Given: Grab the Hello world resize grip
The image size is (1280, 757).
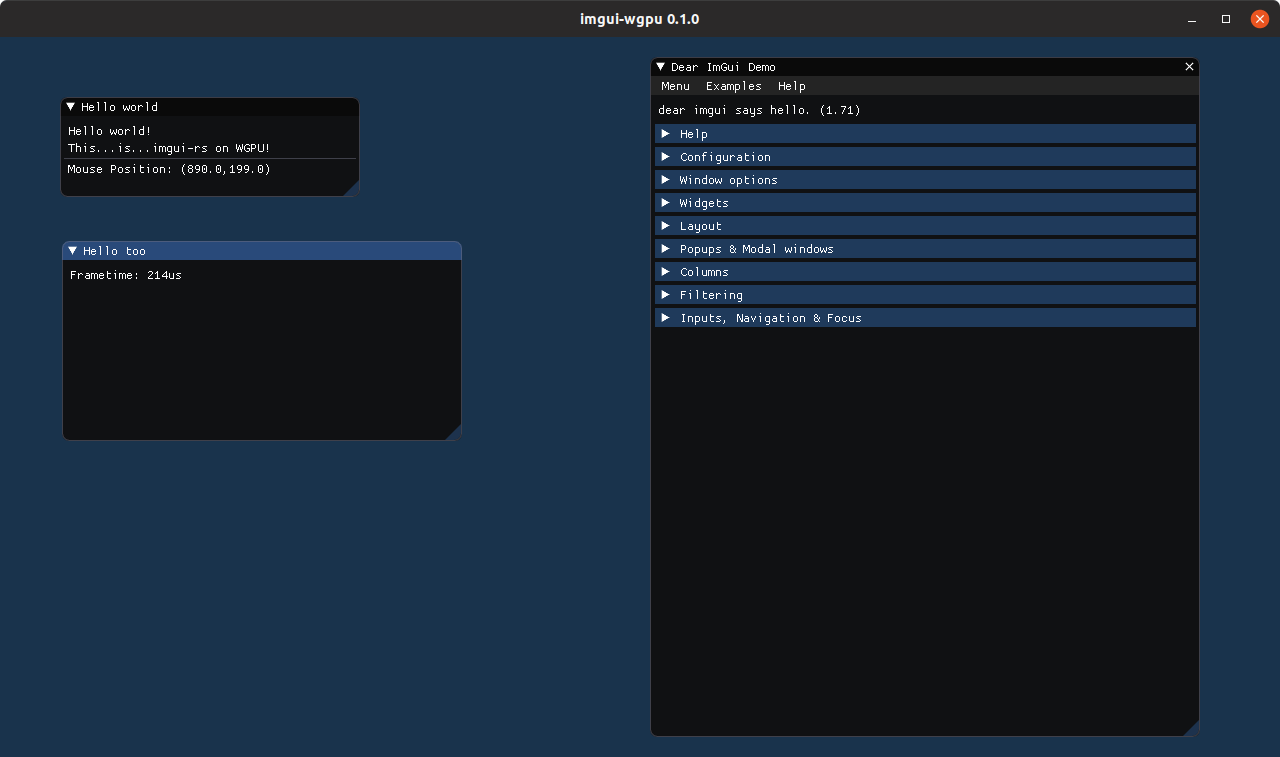Looking at the screenshot, I should point(351,189).
